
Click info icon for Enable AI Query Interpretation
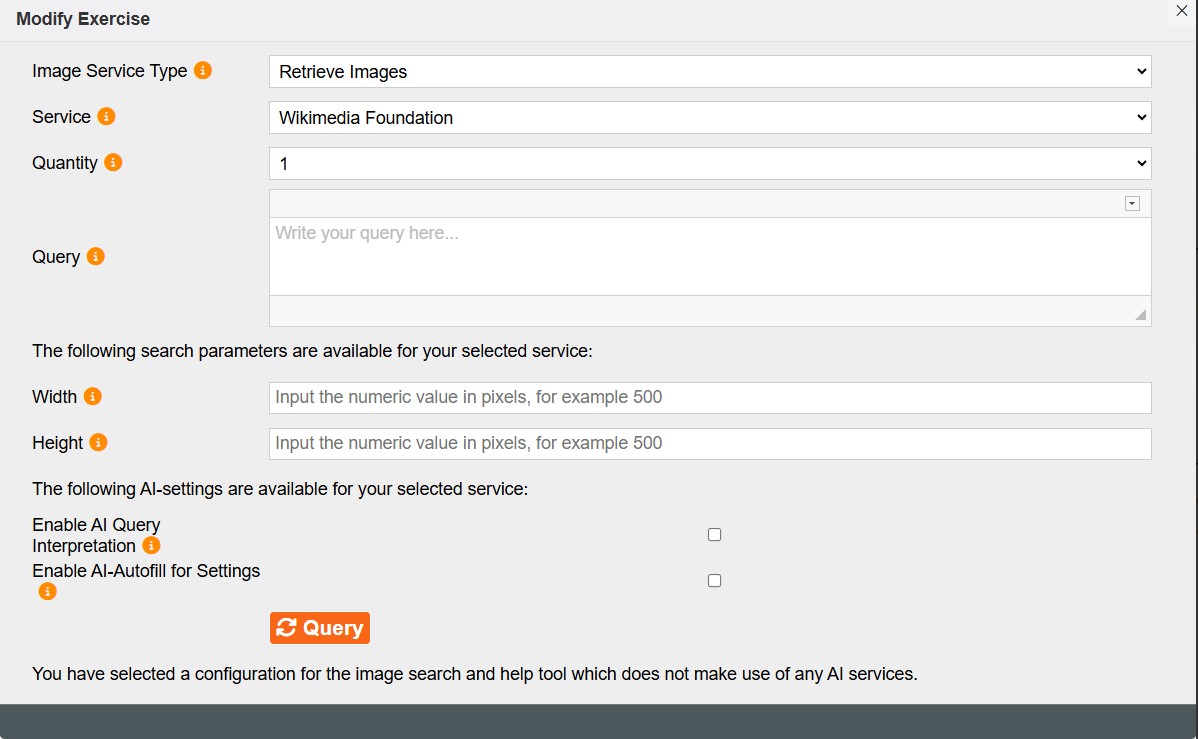click(151, 545)
